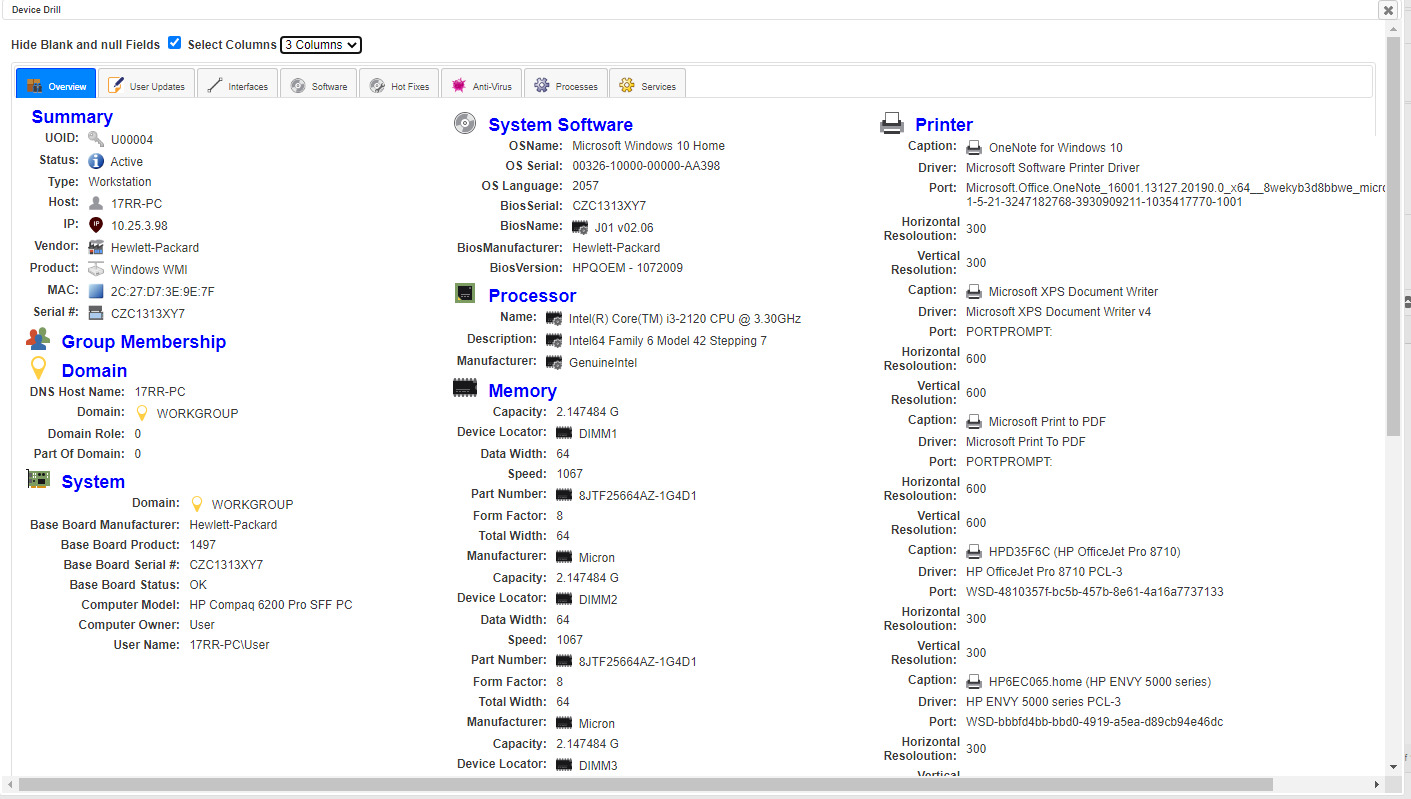Click the Group Membership people icon
Image resolution: width=1411 pixels, height=799 pixels.
point(38,340)
